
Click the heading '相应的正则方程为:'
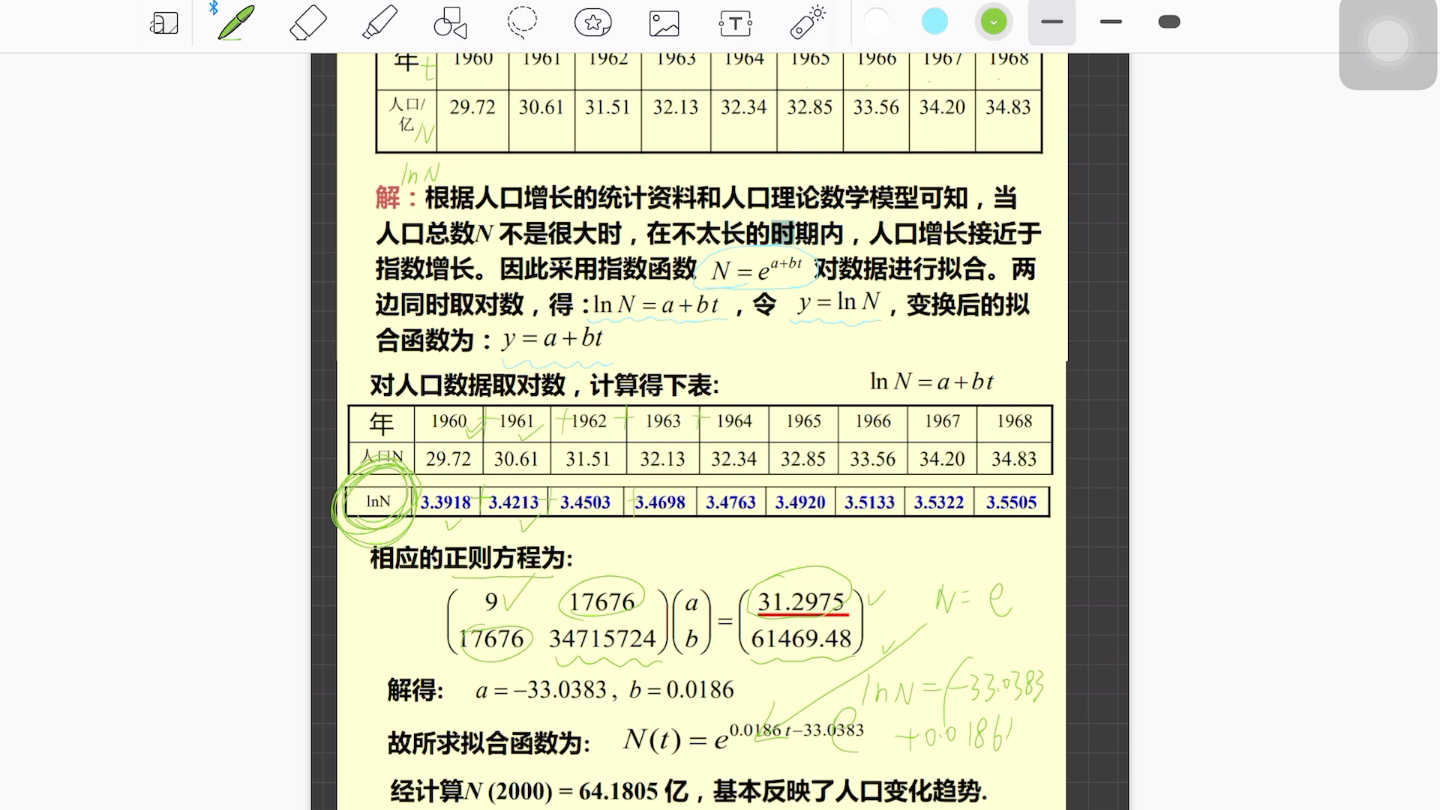point(472,558)
